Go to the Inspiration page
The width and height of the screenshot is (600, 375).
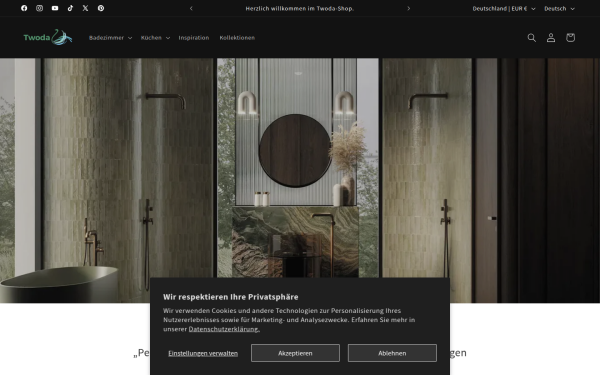click(194, 38)
